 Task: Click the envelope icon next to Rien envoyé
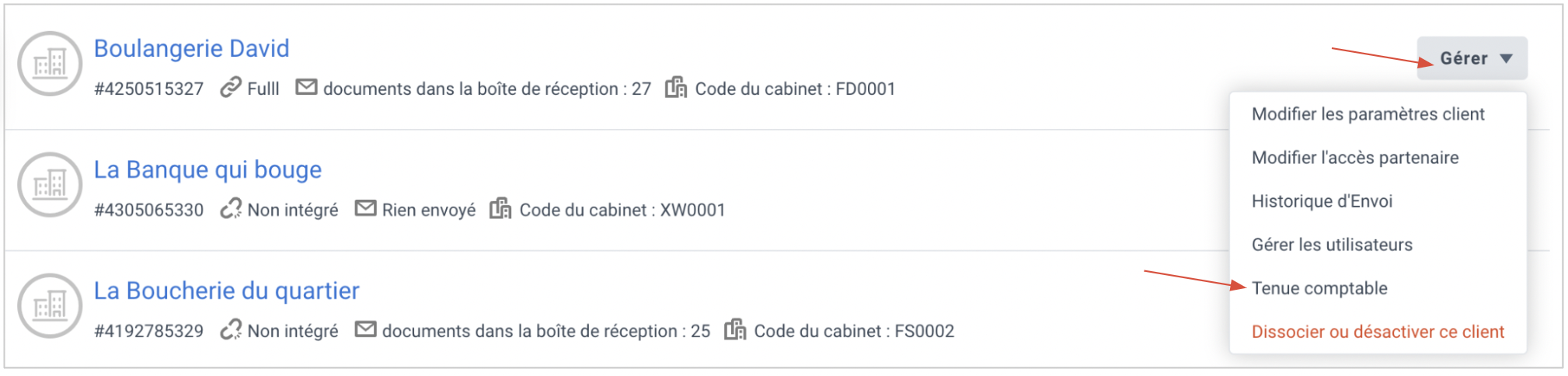click(365, 208)
